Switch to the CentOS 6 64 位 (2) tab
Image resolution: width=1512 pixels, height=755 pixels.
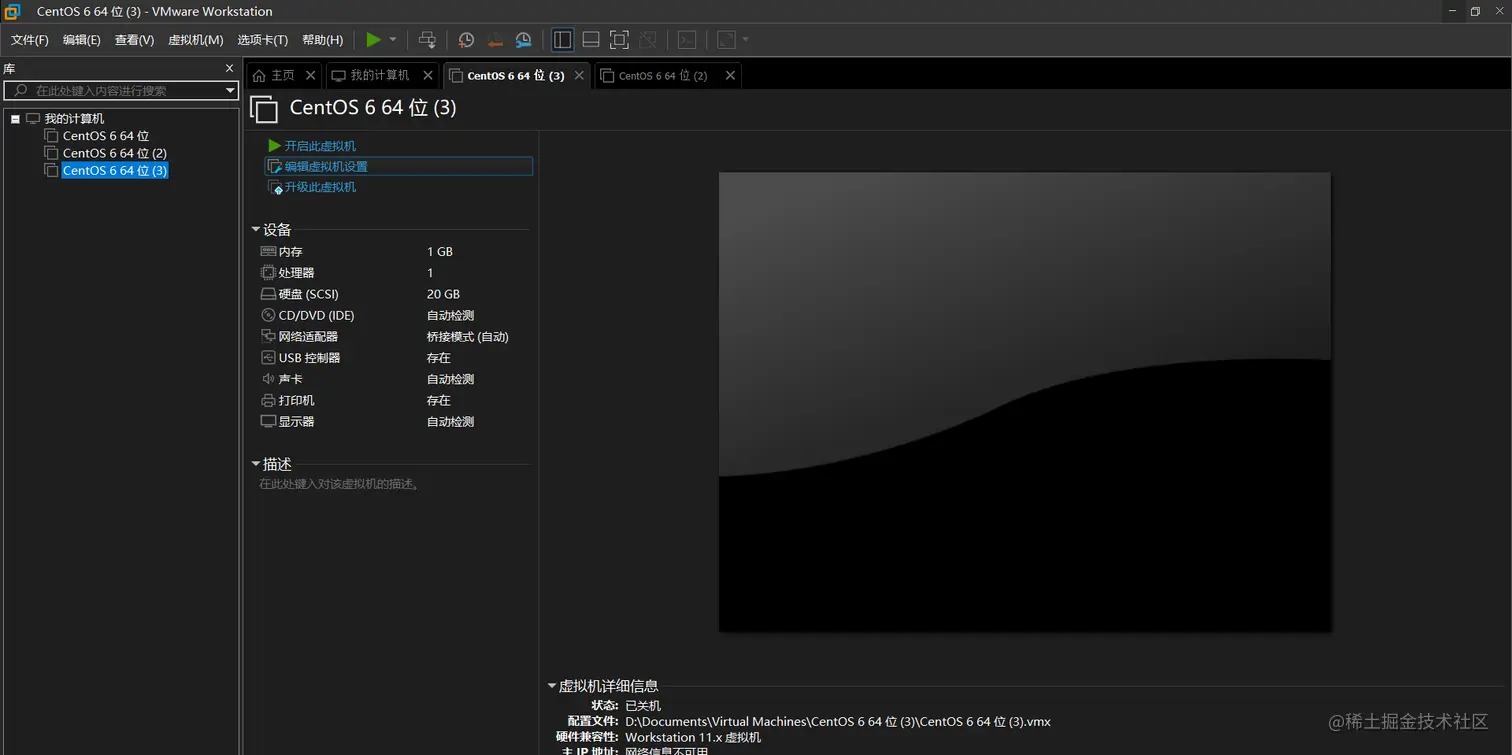click(x=663, y=75)
